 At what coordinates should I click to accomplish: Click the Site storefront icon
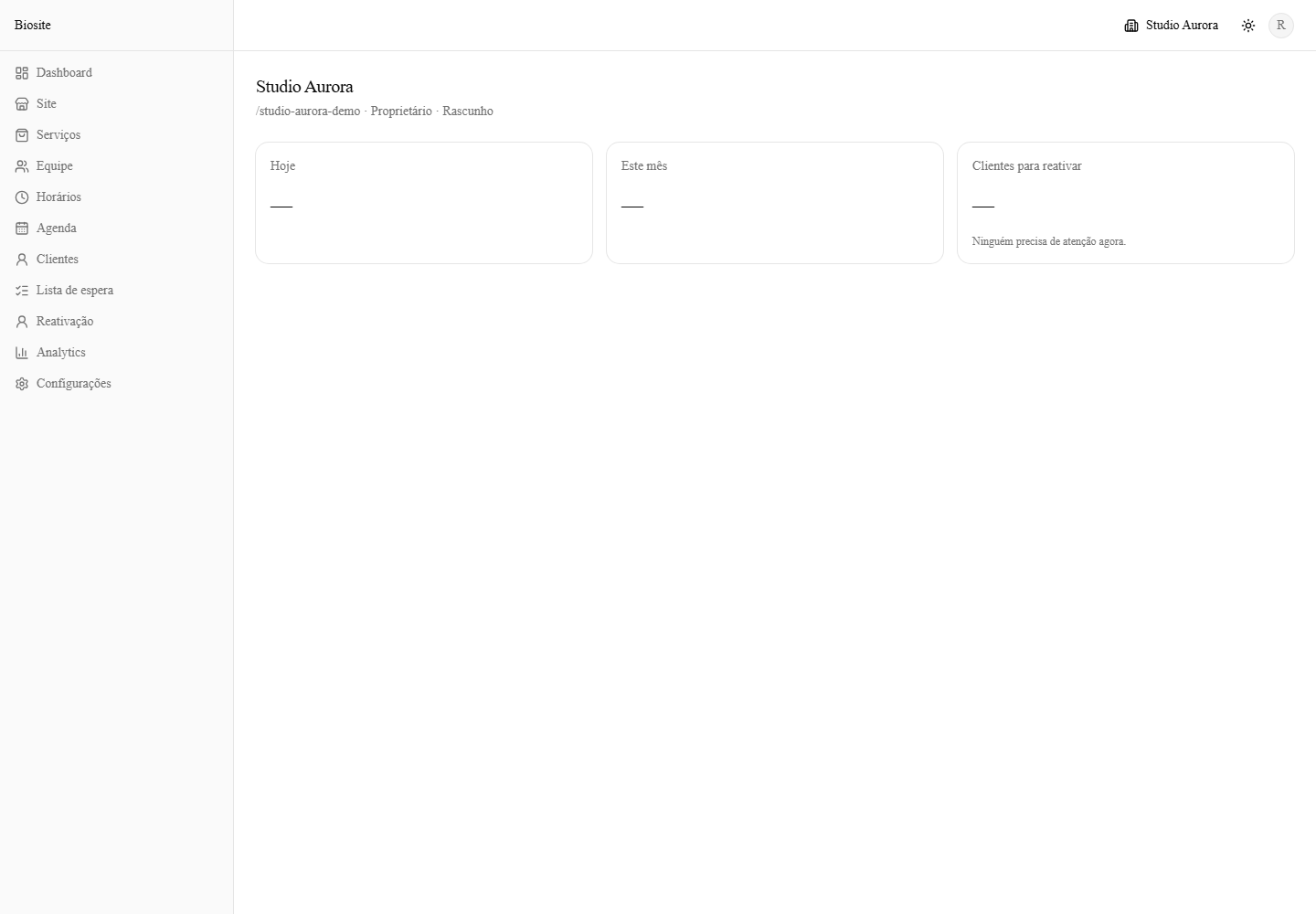coord(22,104)
